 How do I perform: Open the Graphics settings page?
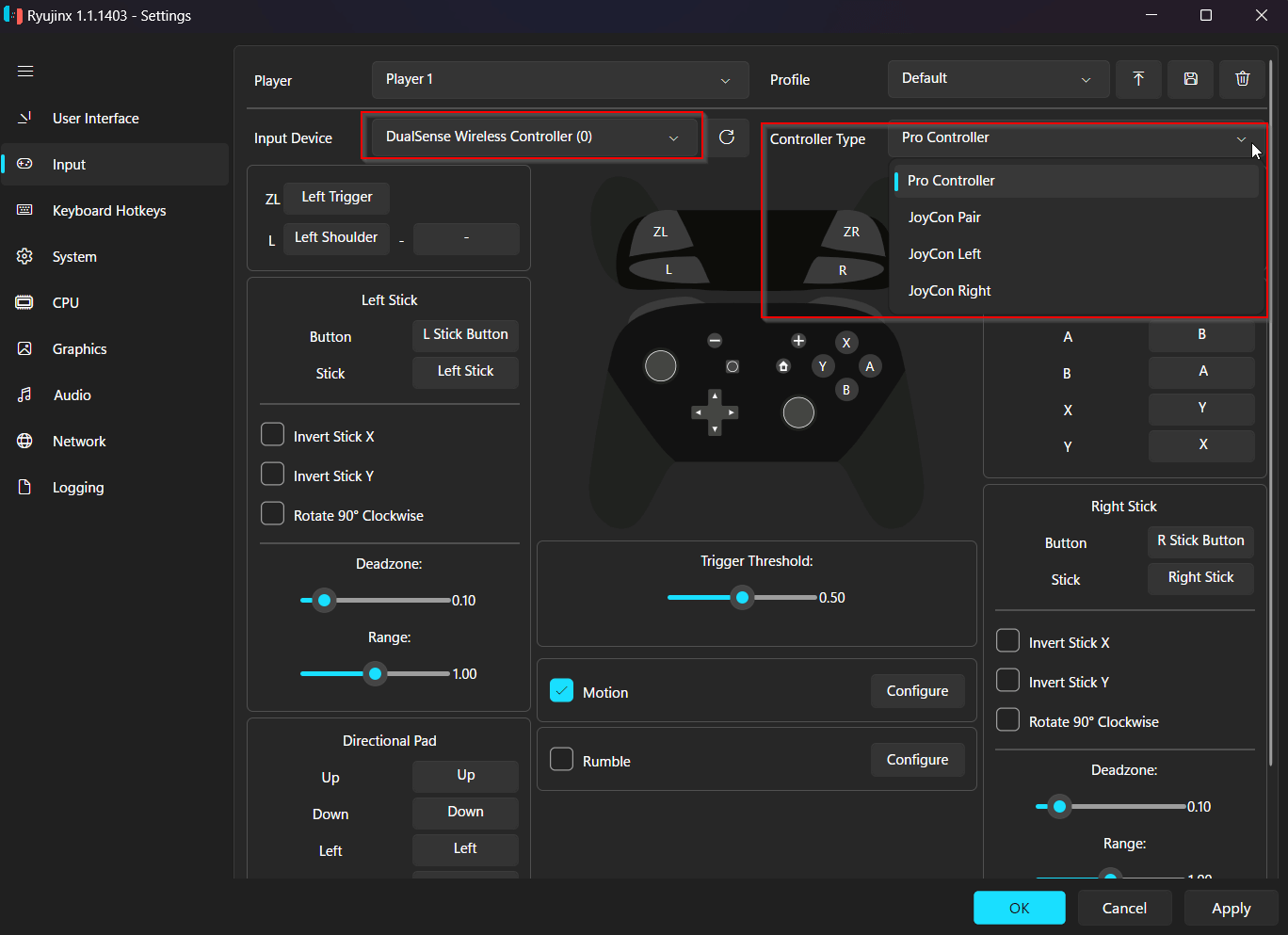(116, 349)
